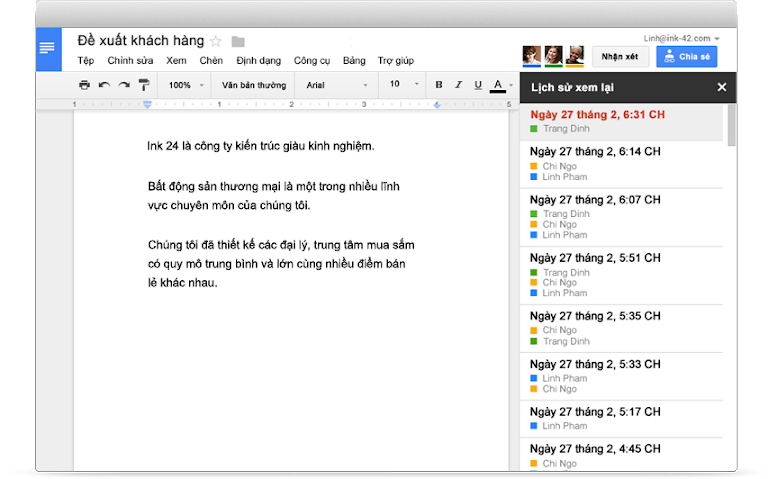Expand the Arial font dropdown

pyautogui.click(x=337, y=85)
